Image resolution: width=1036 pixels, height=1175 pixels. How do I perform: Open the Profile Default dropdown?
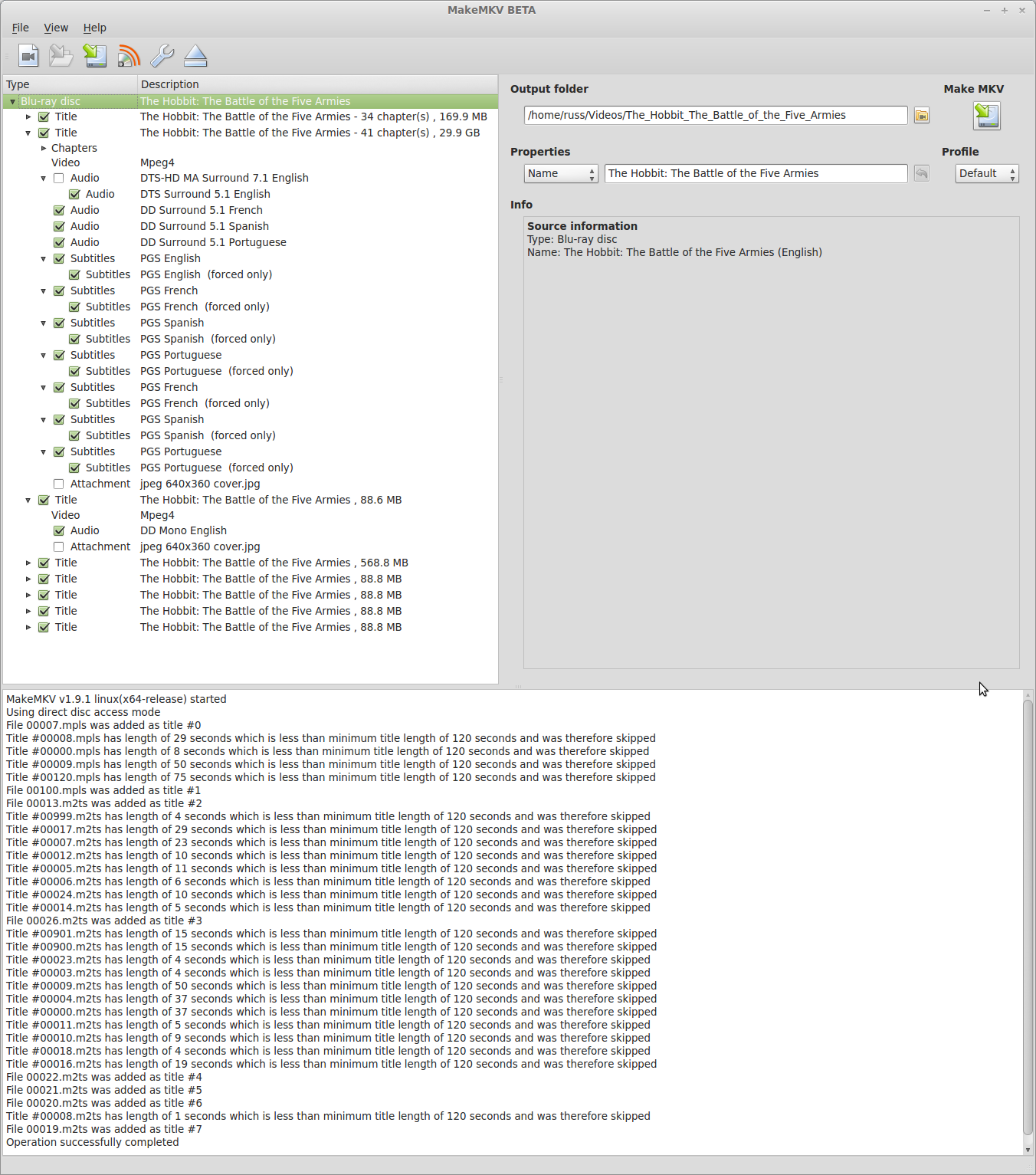click(987, 174)
